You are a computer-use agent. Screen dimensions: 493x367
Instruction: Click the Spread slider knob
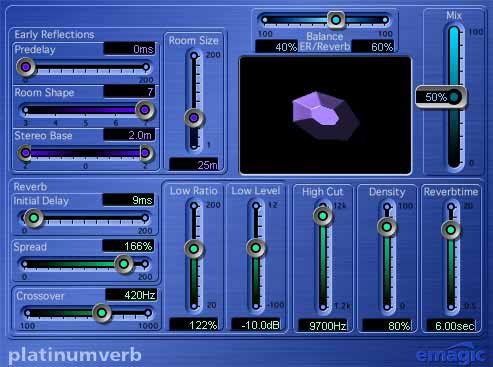click(x=124, y=264)
